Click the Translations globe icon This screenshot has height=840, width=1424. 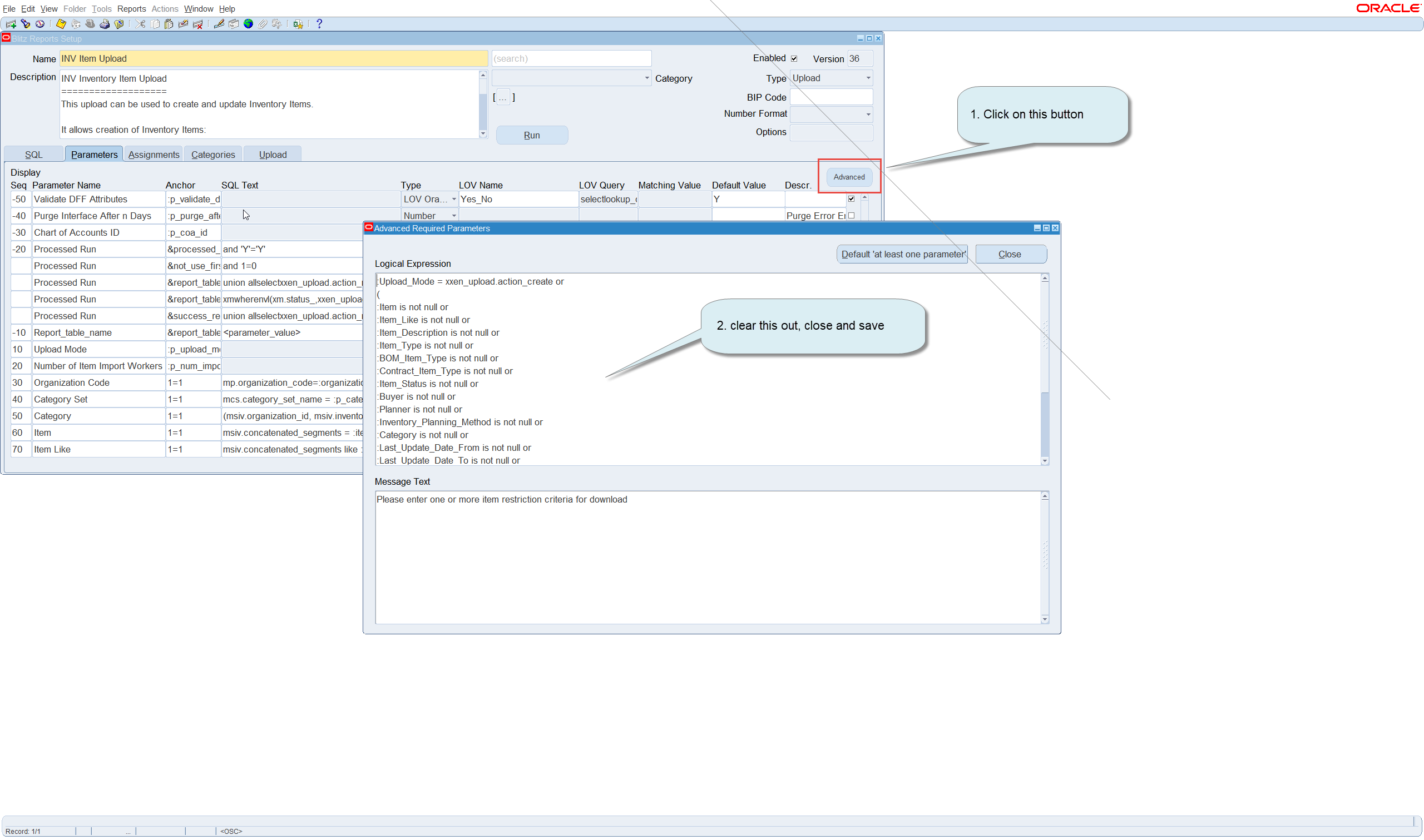click(248, 24)
